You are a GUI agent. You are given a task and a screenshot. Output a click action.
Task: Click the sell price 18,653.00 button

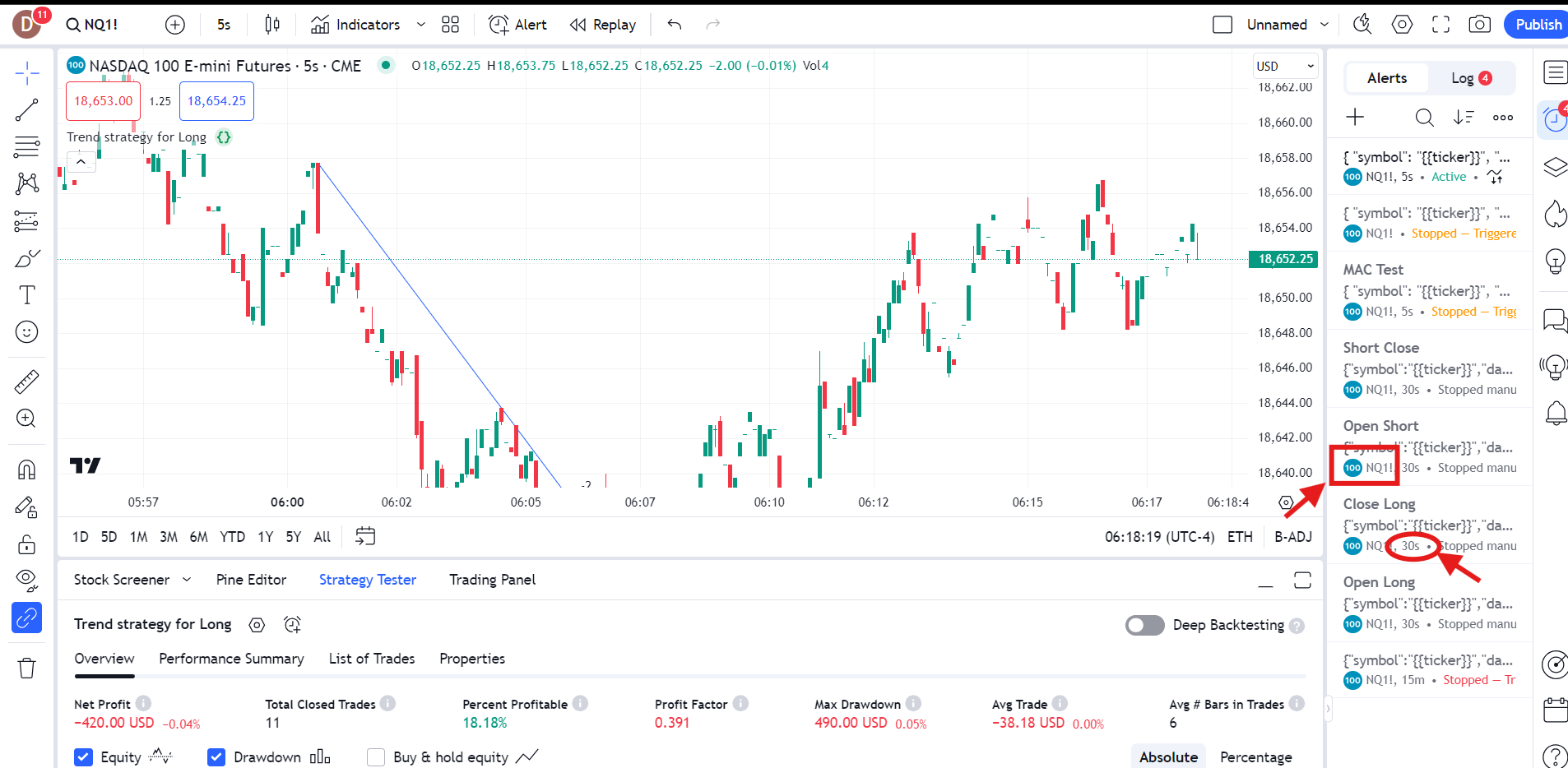tap(104, 101)
